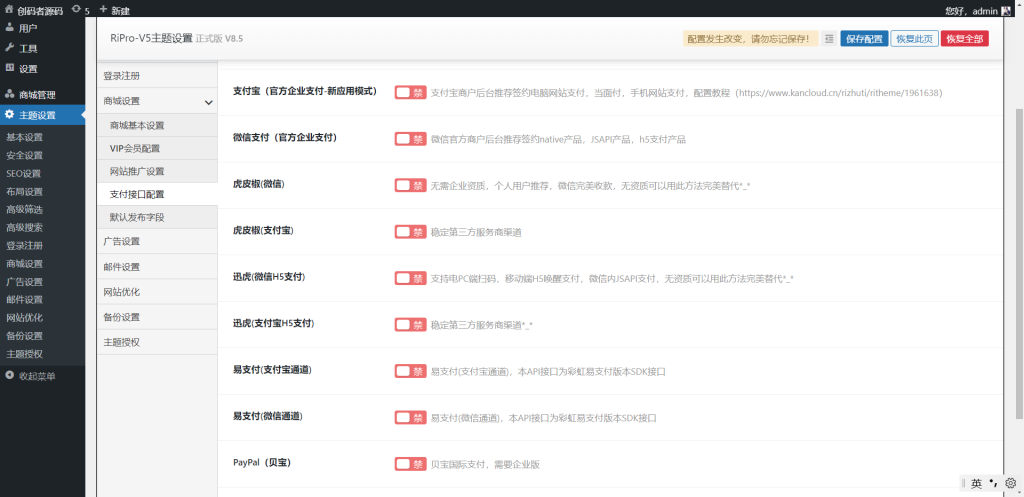Click the admin avatar in top bar
The height and width of the screenshot is (497, 1024).
coord(1008,11)
